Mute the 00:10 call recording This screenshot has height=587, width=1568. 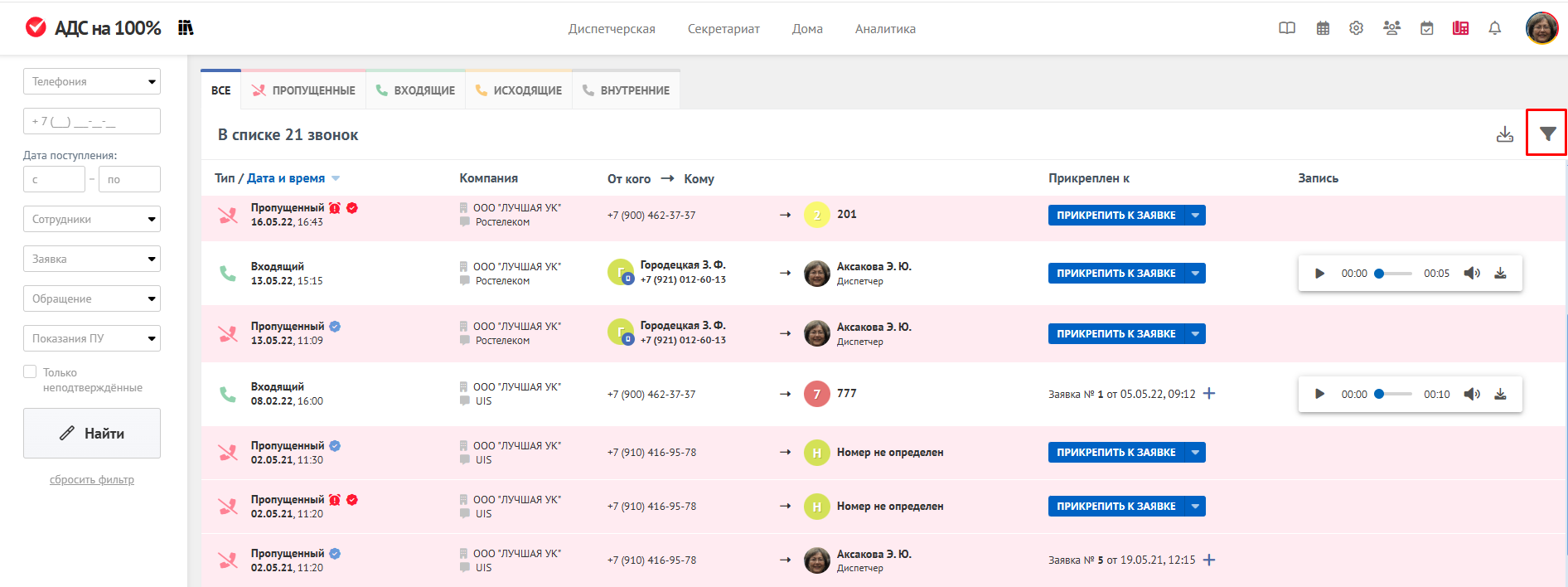coord(1471,395)
